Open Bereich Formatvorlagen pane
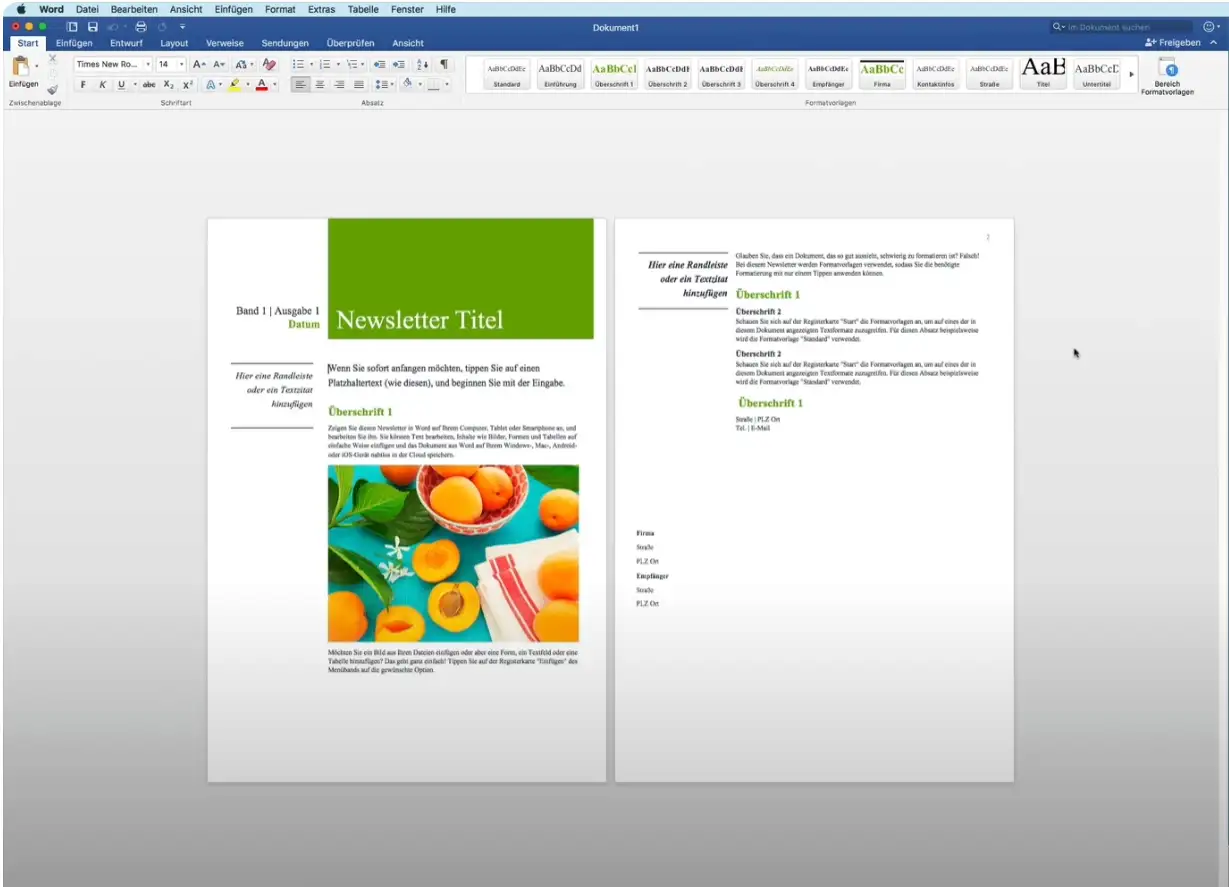 click(x=1167, y=76)
